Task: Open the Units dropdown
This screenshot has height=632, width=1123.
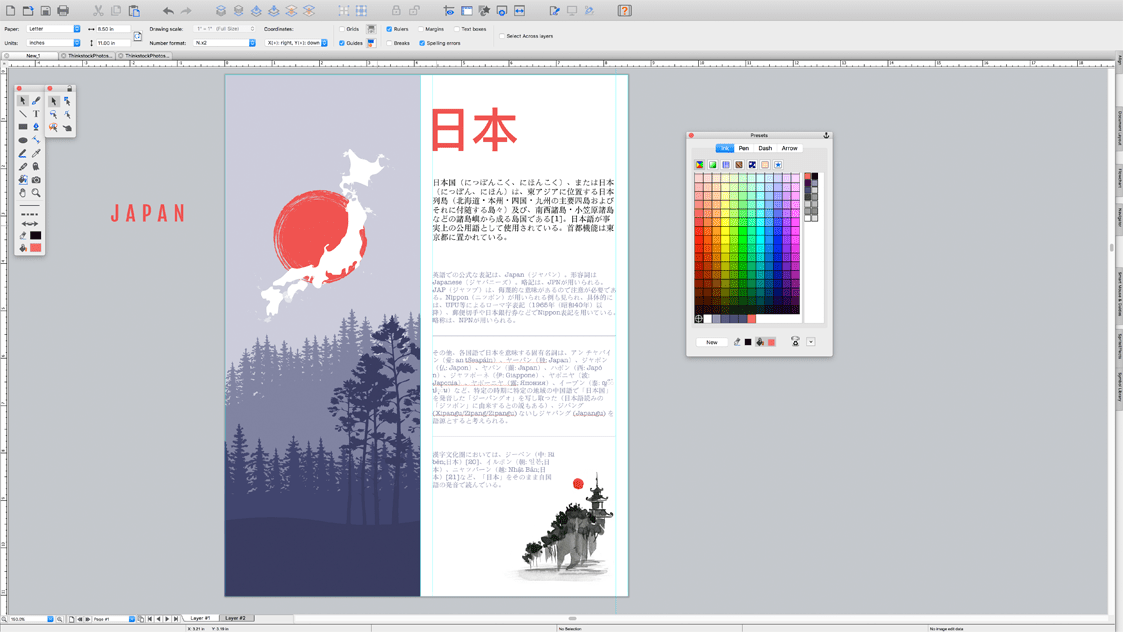Action: [54, 43]
